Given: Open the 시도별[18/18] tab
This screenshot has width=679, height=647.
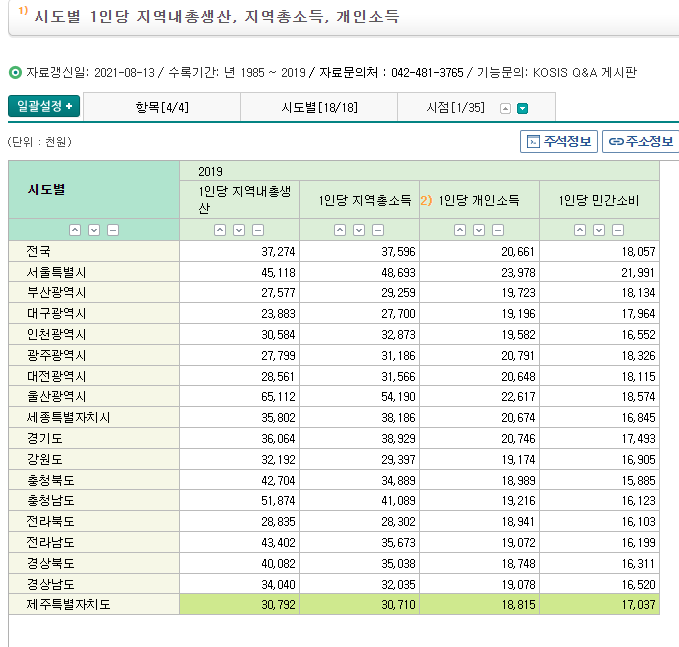Looking at the screenshot, I should coord(318,107).
